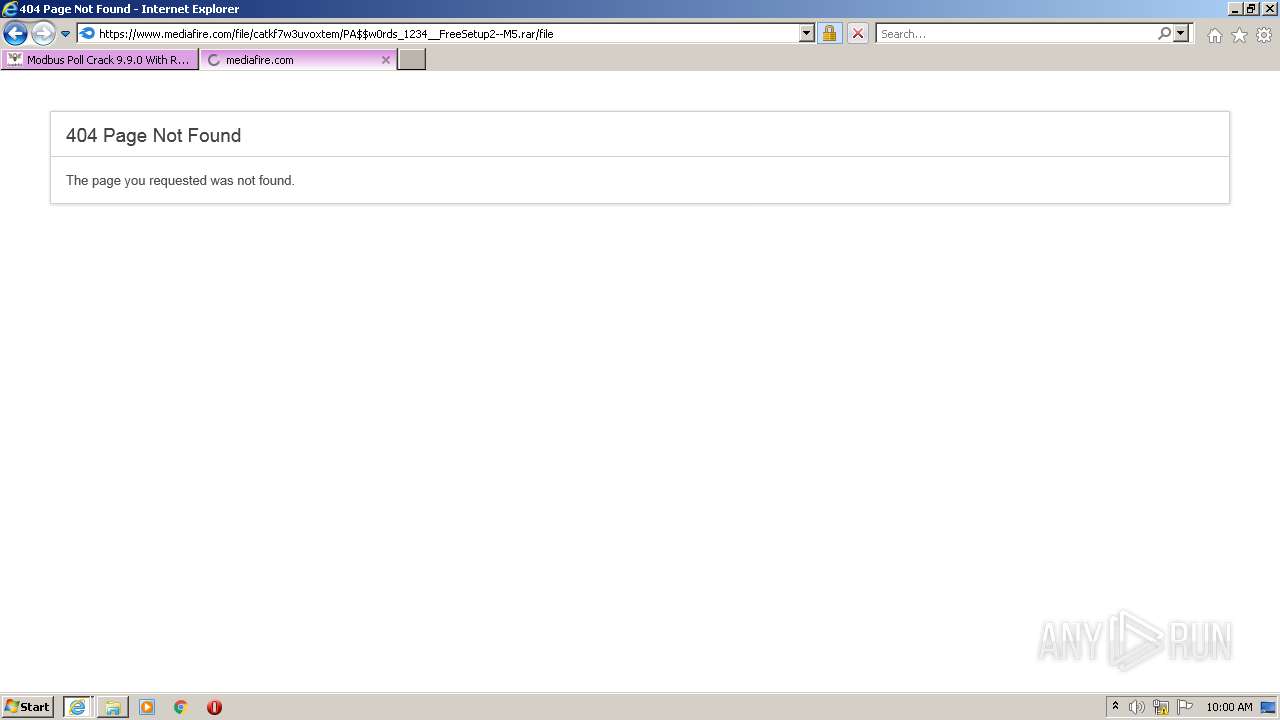Launch the media player taskbar icon
1280x720 pixels.
coord(147,707)
